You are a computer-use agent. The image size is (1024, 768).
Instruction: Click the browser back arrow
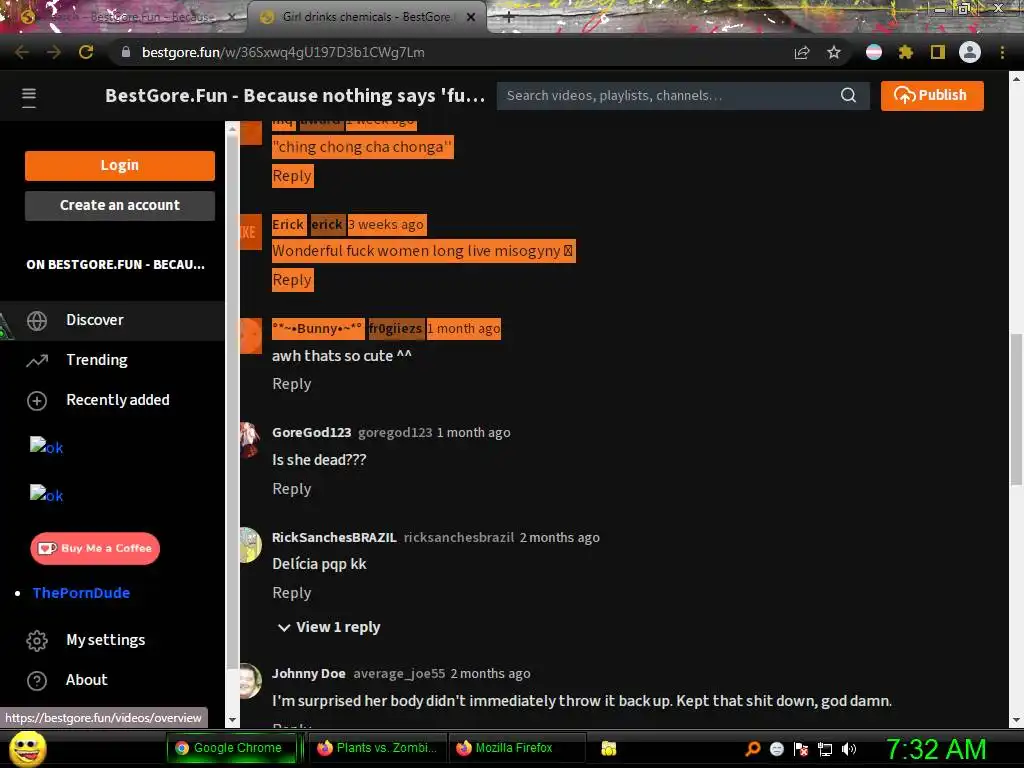[x=22, y=52]
